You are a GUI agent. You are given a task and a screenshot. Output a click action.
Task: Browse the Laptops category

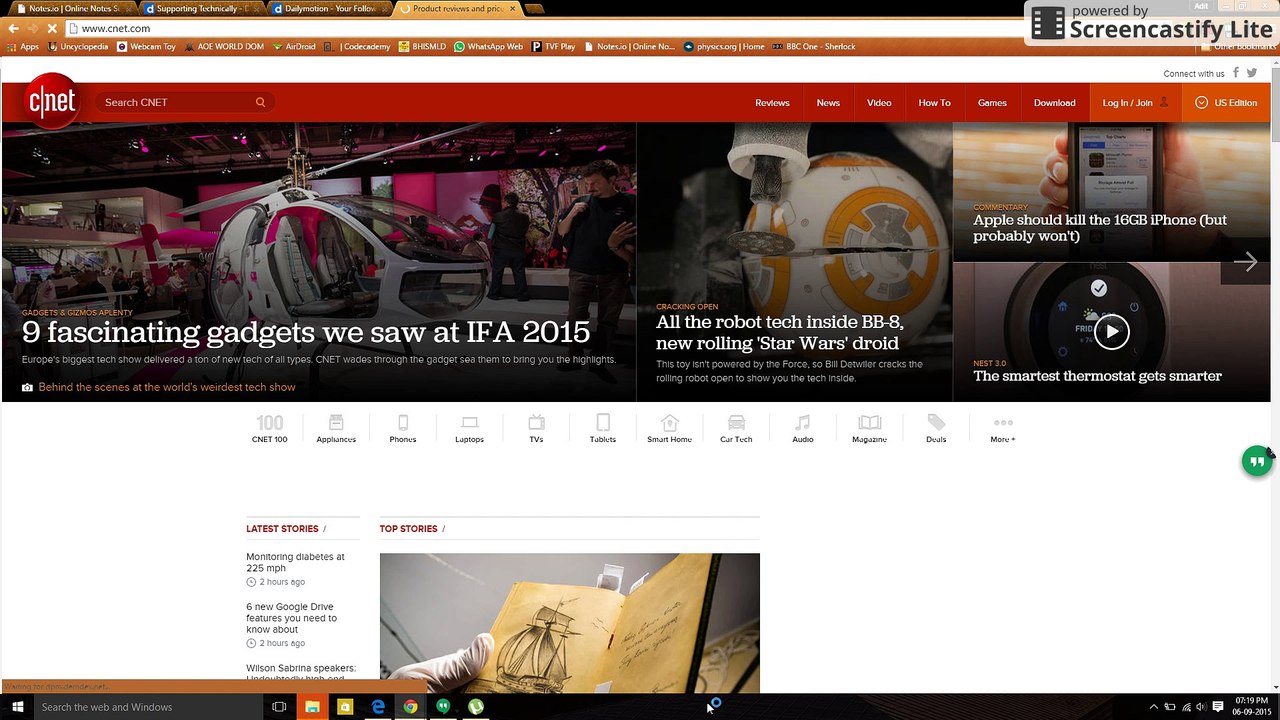[x=469, y=429]
